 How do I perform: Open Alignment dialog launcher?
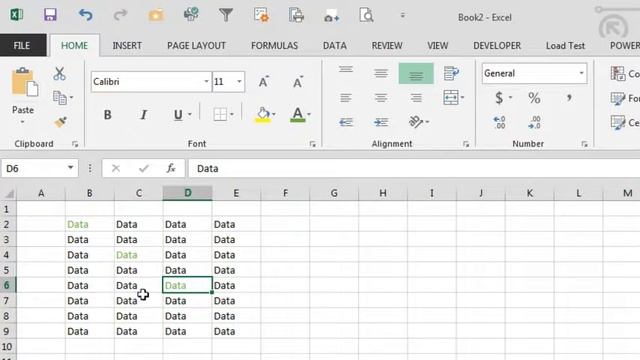click(466, 144)
